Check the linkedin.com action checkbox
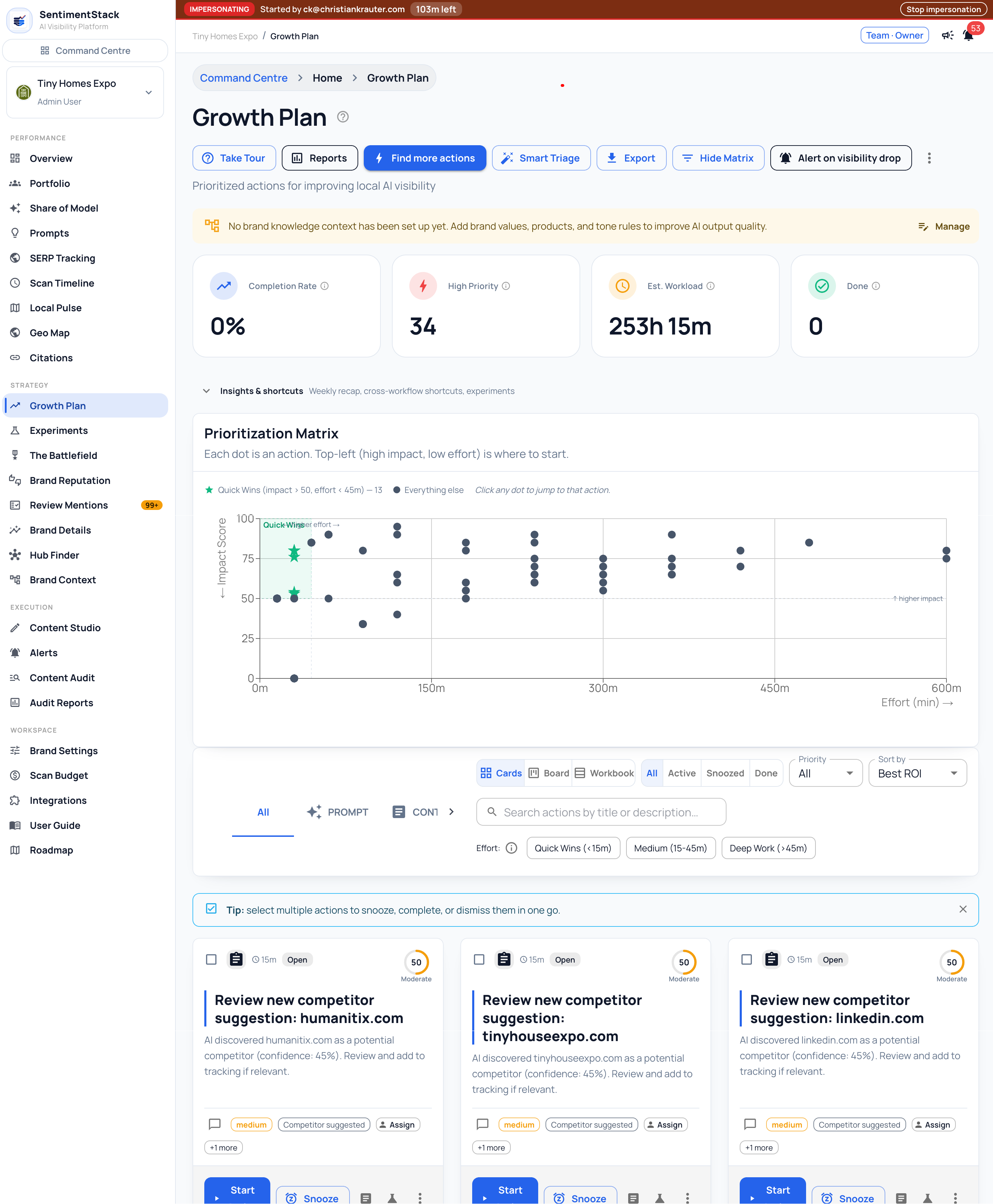Screen dimensions: 993x1204 (x=746, y=959)
